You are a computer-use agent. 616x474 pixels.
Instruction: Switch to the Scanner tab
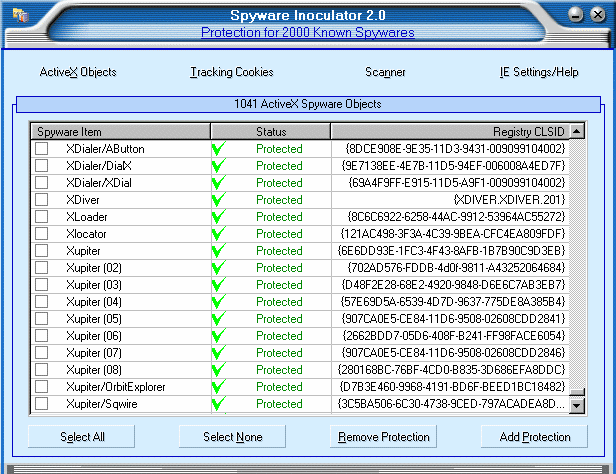tap(385, 72)
